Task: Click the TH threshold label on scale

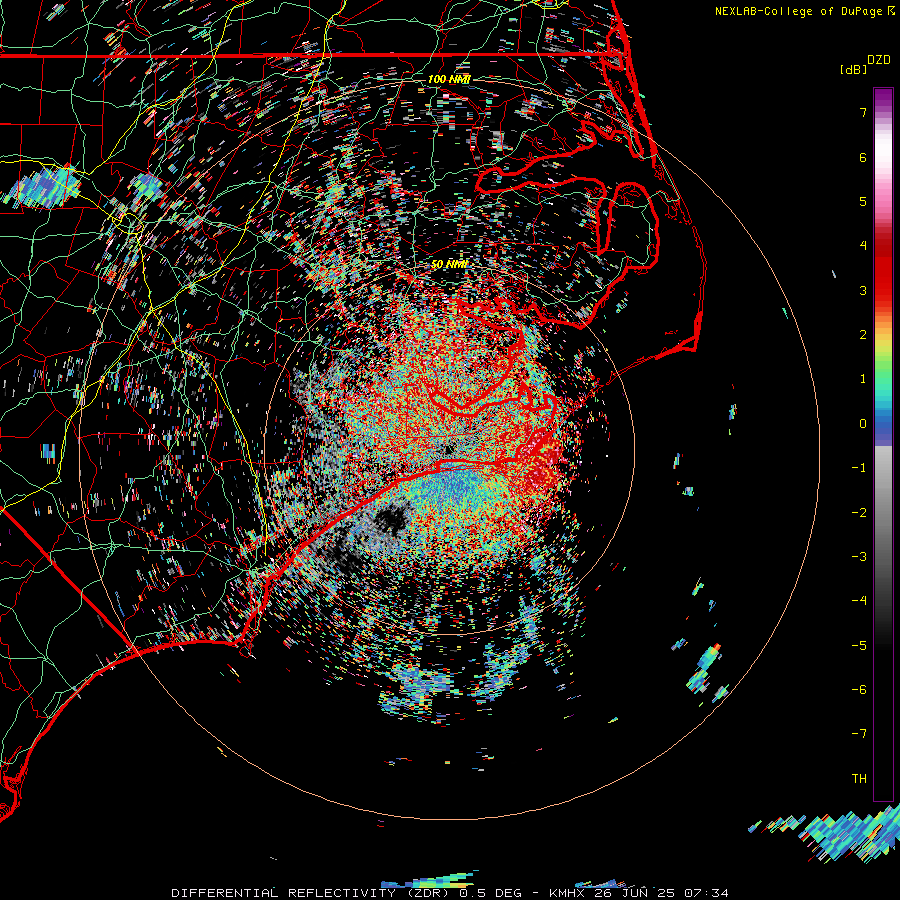Action: (x=859, y=779)
